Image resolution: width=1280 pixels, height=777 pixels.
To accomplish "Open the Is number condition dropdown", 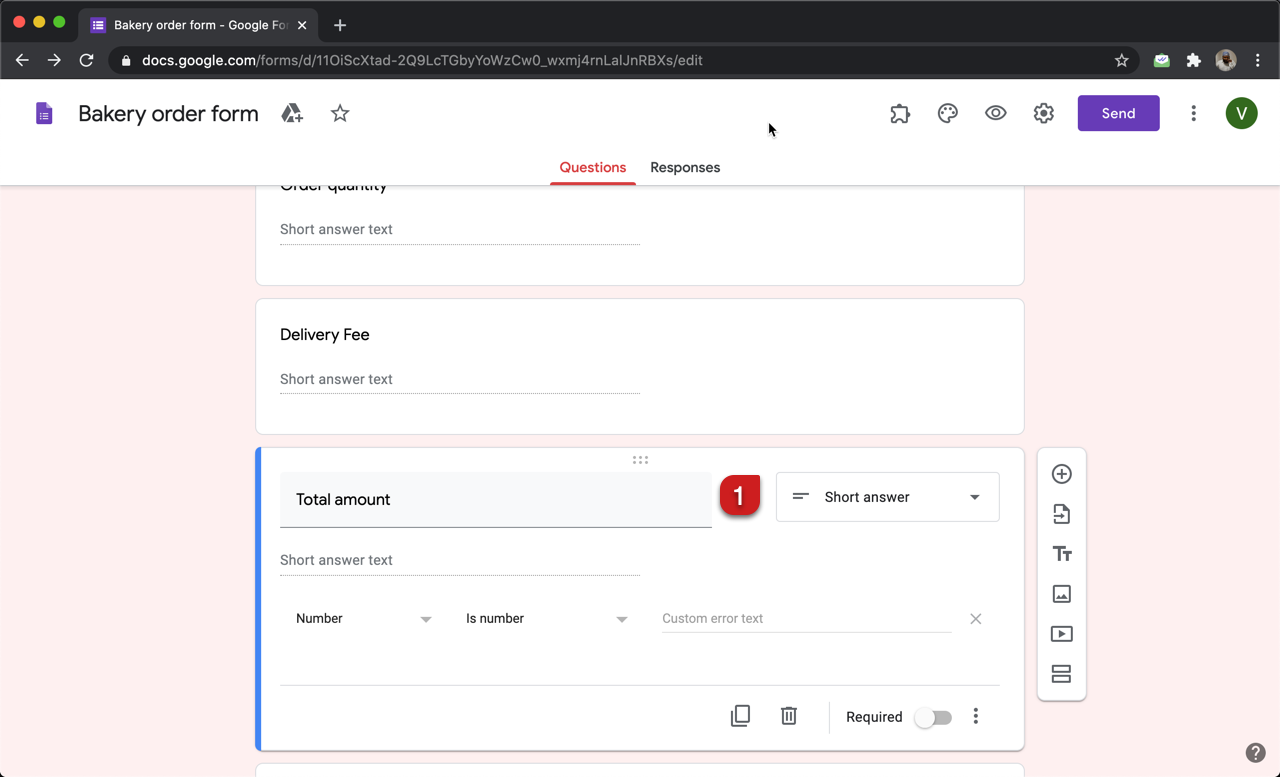I will click(x=547, y=618).
